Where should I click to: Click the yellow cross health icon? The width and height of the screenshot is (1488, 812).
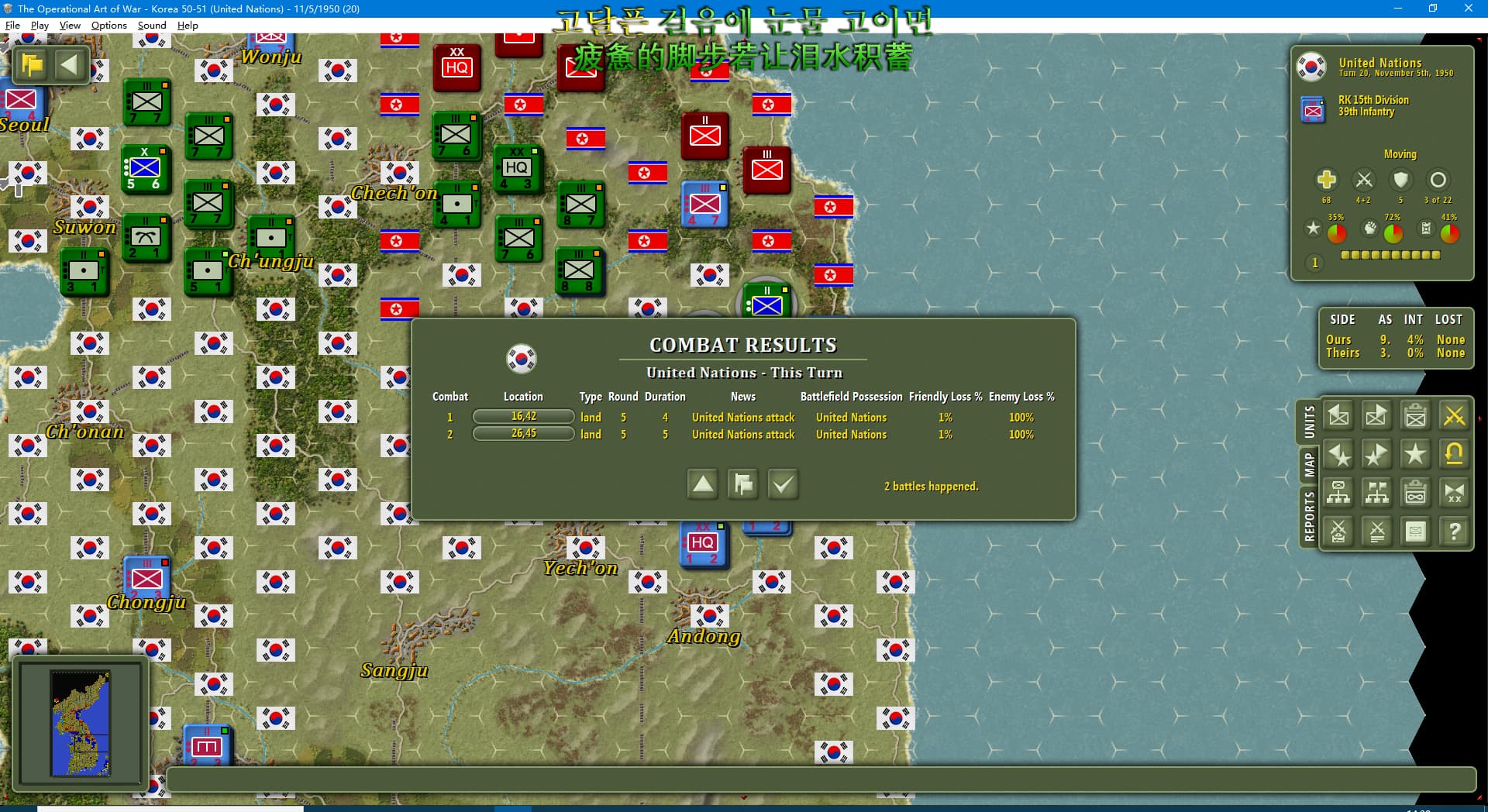tap(1326, 180)
